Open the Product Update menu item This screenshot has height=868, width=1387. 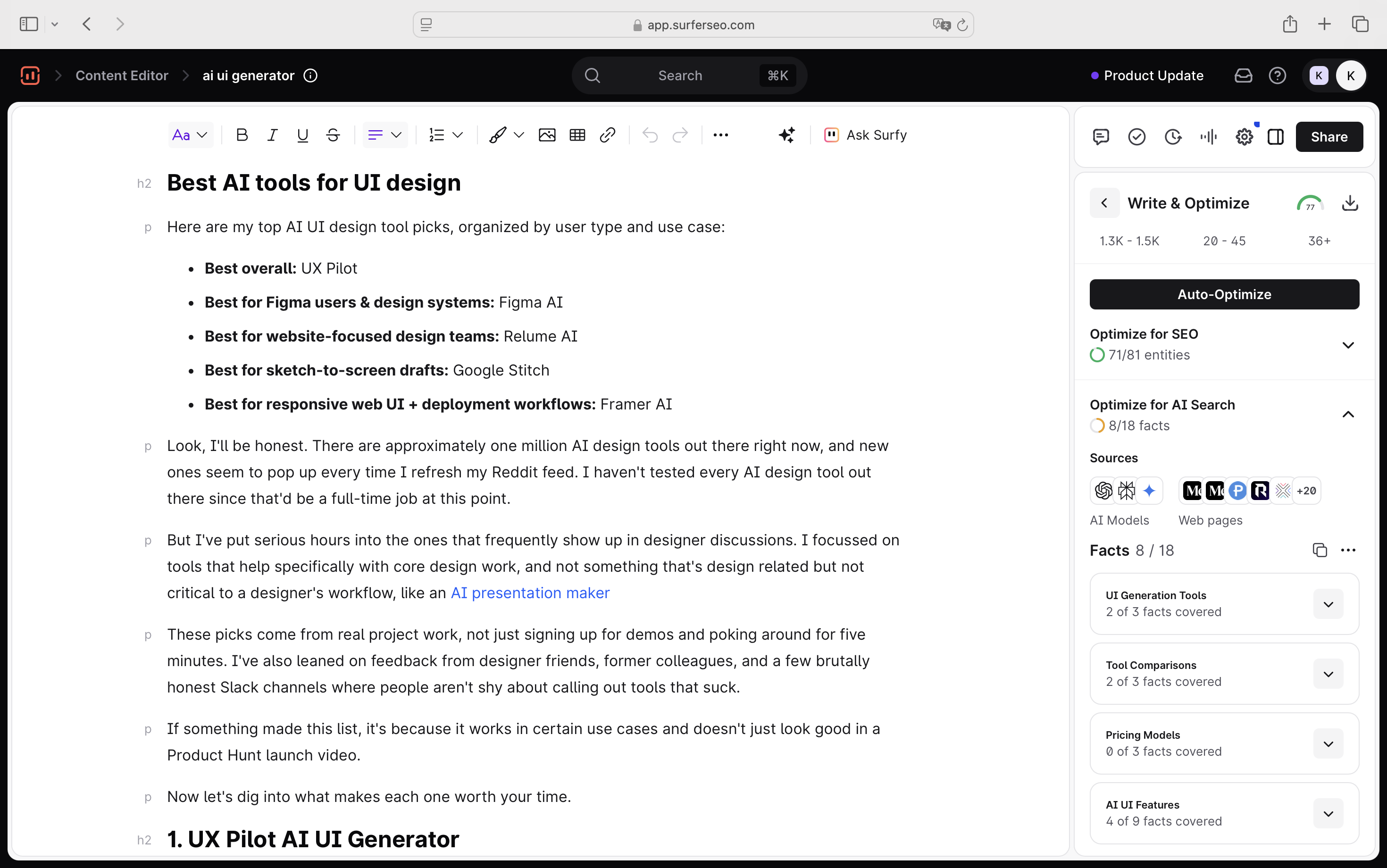1153,76
